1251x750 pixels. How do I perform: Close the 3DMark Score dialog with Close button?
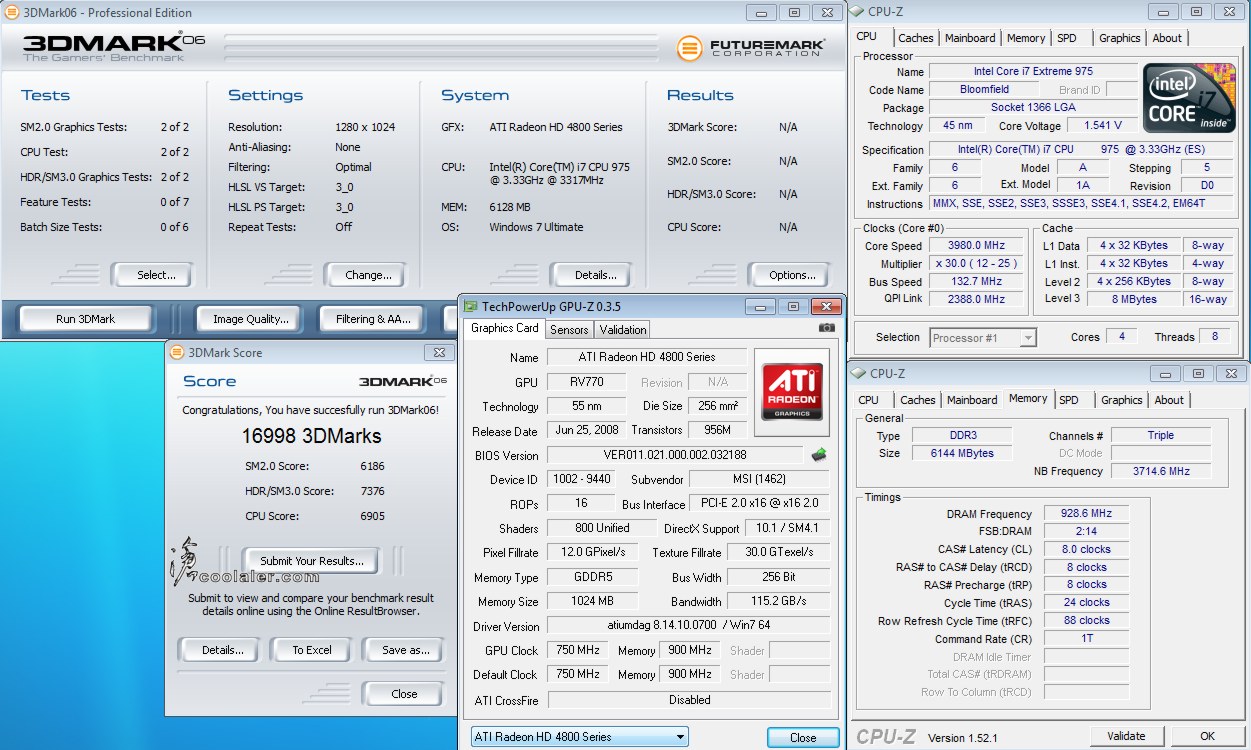tap(403, 694)
